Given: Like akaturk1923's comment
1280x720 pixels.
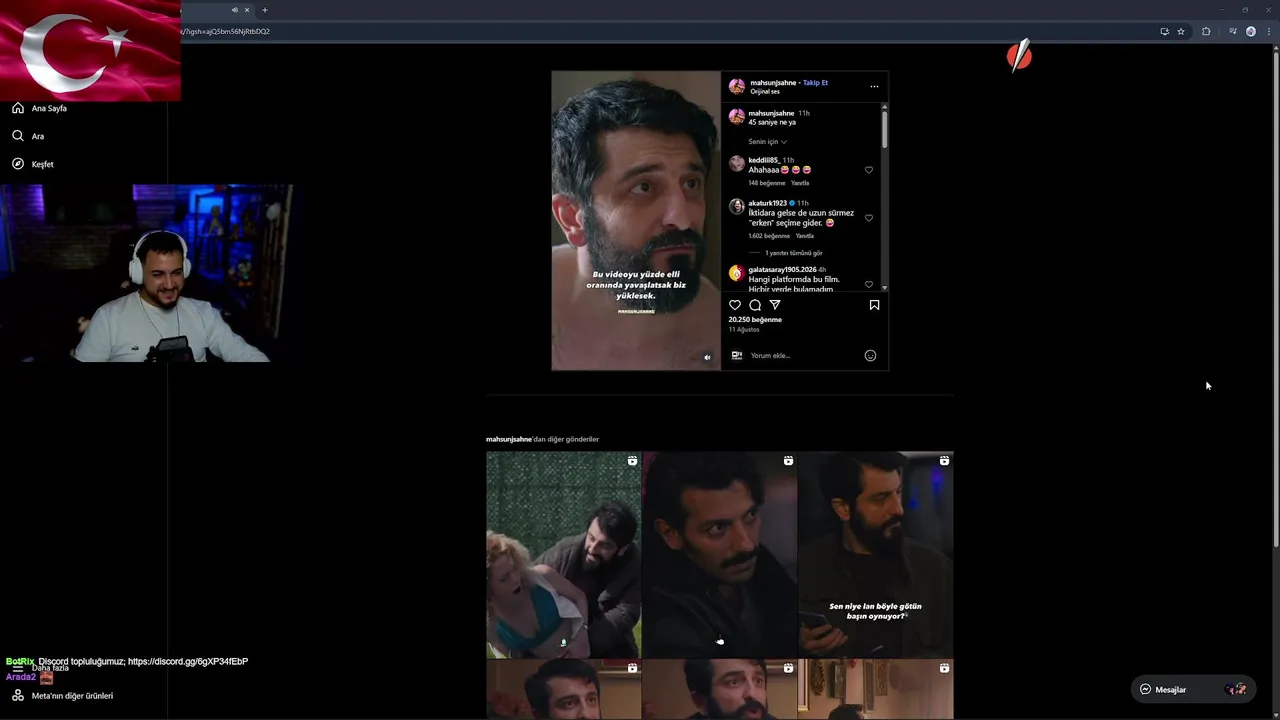Looking at the screenshot, I should [x=868, y=217].
